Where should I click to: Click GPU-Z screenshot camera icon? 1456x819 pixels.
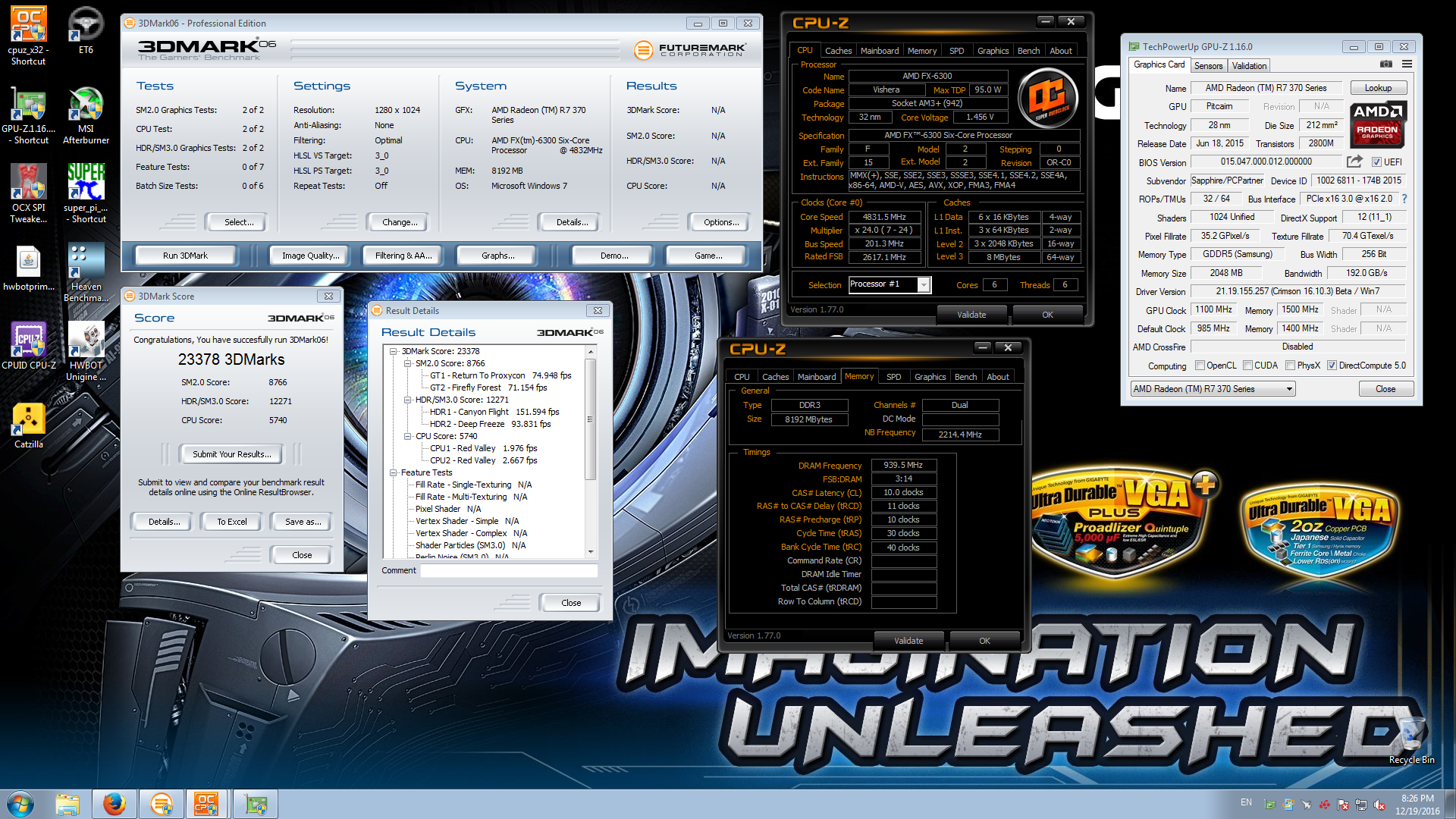coord(1385,64)
